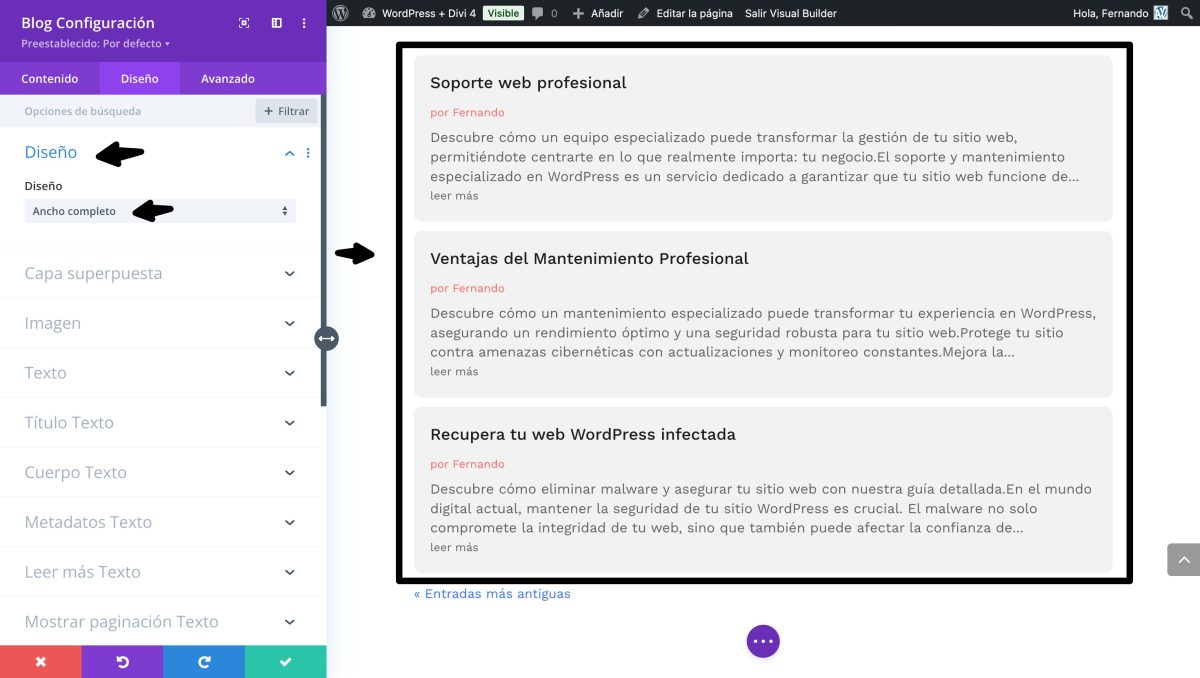Viewport: 1200px width, 678px height.
Task: Redo changes with the blue redo icon
Action: click(x=204, y=661)
